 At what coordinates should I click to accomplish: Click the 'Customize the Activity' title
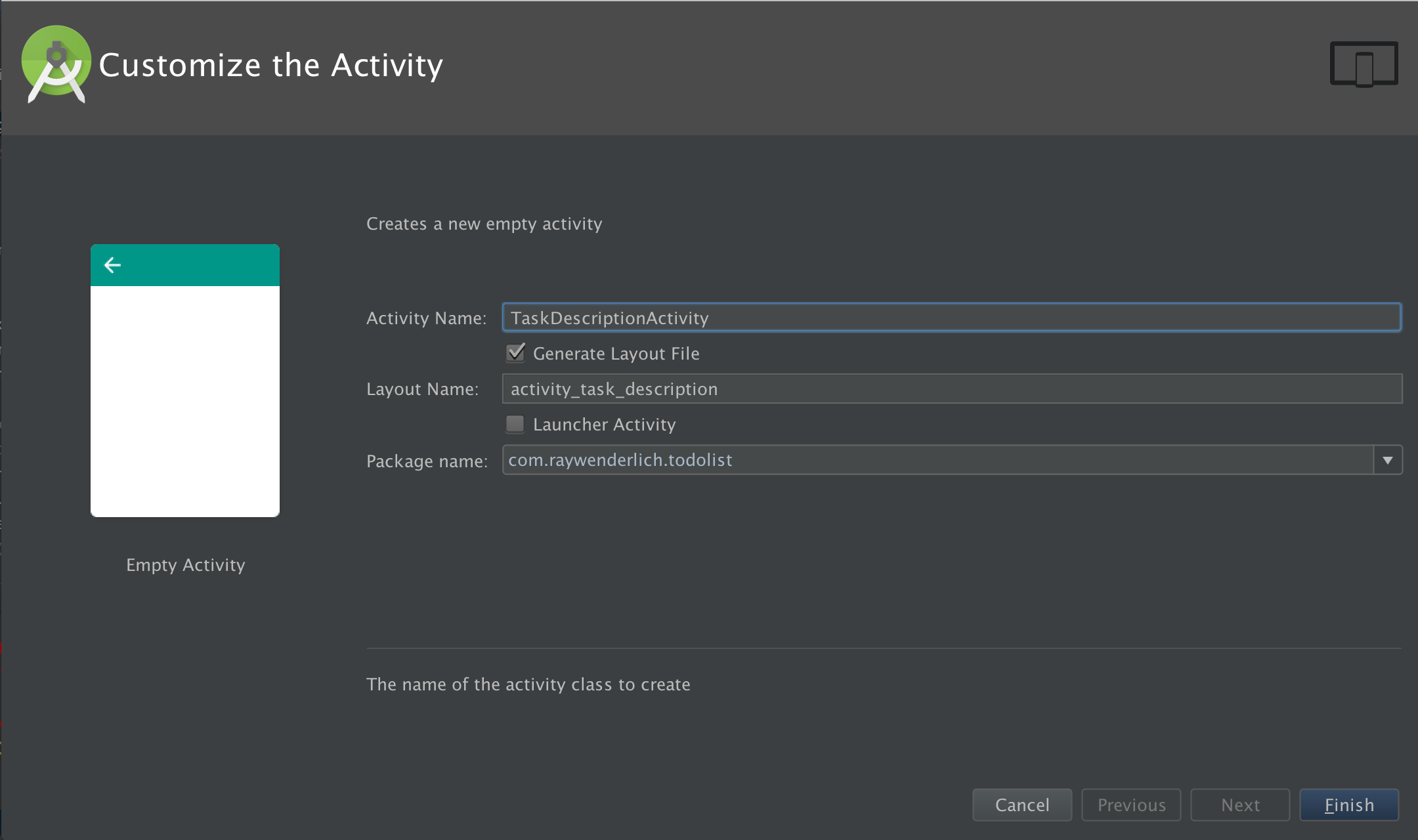coord(271,65)
